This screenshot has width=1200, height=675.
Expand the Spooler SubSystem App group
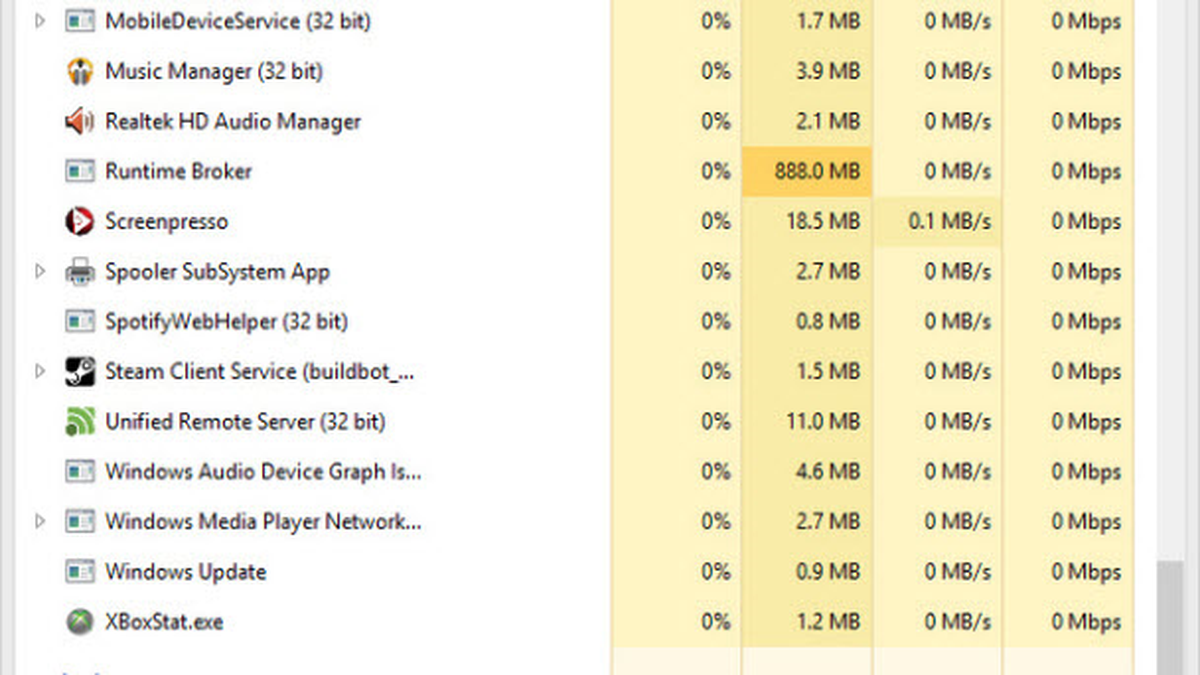(40, 271)
